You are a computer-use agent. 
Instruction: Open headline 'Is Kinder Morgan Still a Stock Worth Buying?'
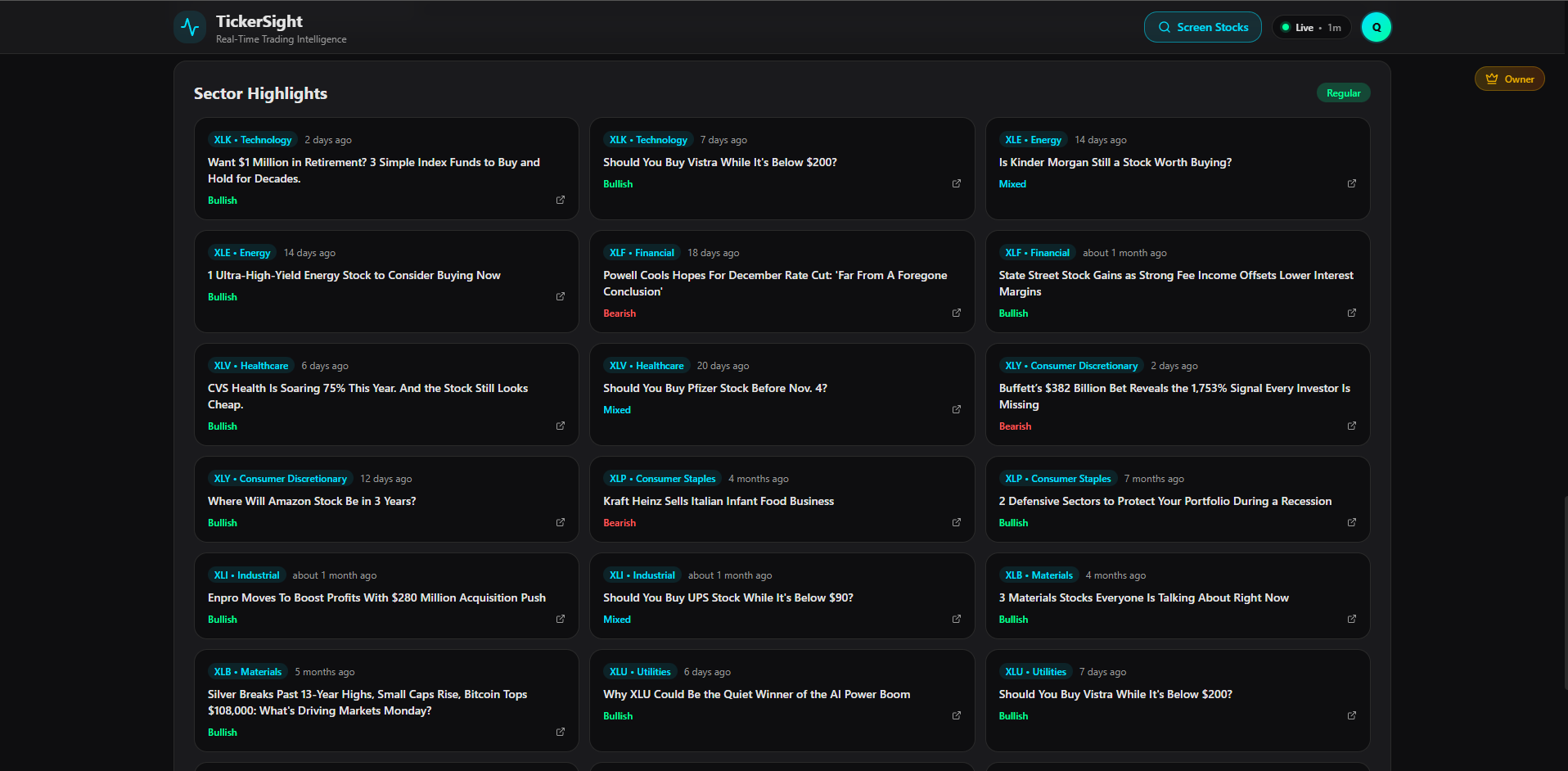click(1115, 162)
